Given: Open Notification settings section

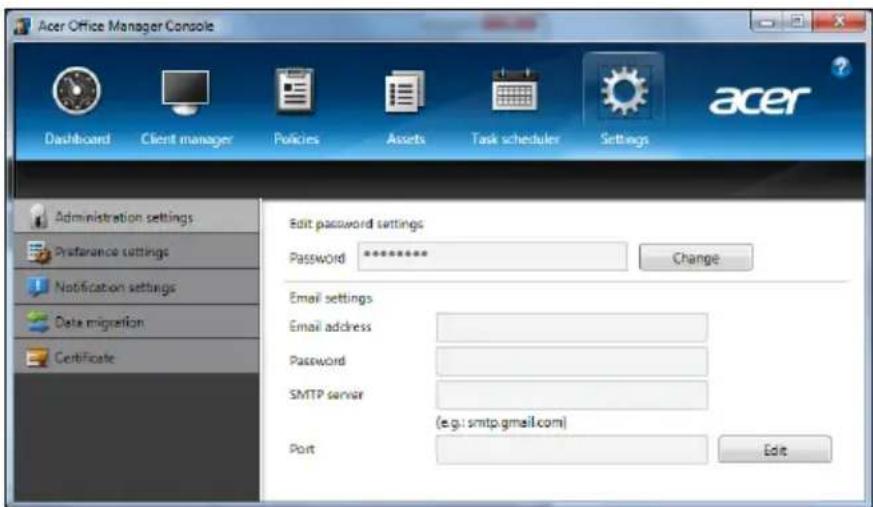Looking at the screenshot, I should 136,287.
